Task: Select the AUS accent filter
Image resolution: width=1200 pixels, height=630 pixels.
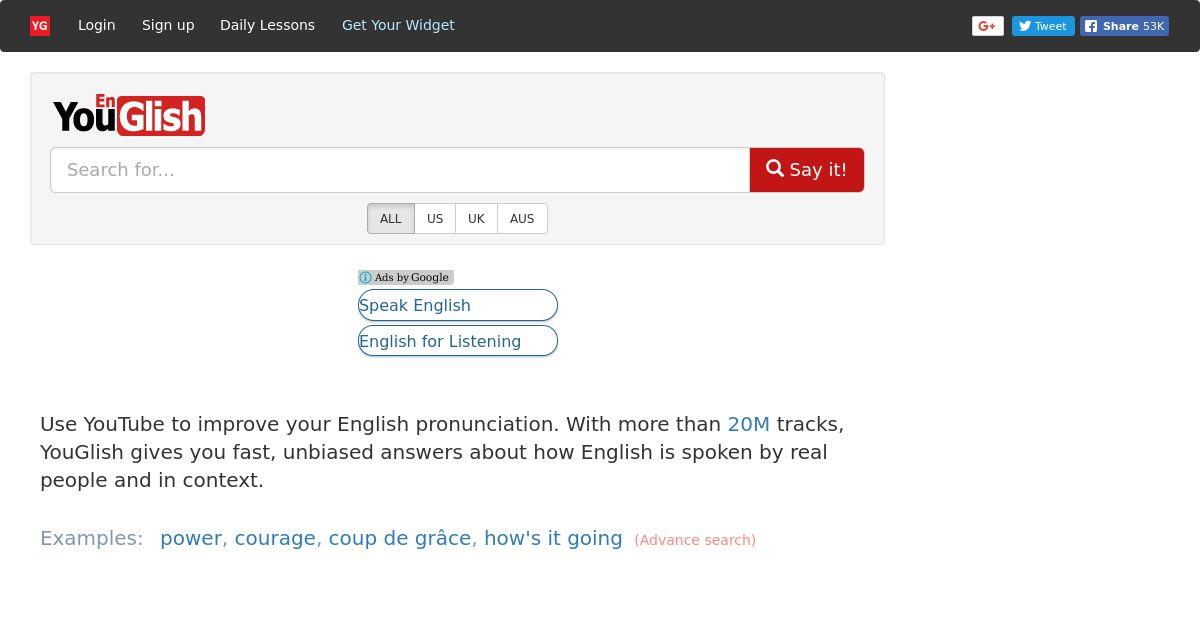Action: pos(522,219)
